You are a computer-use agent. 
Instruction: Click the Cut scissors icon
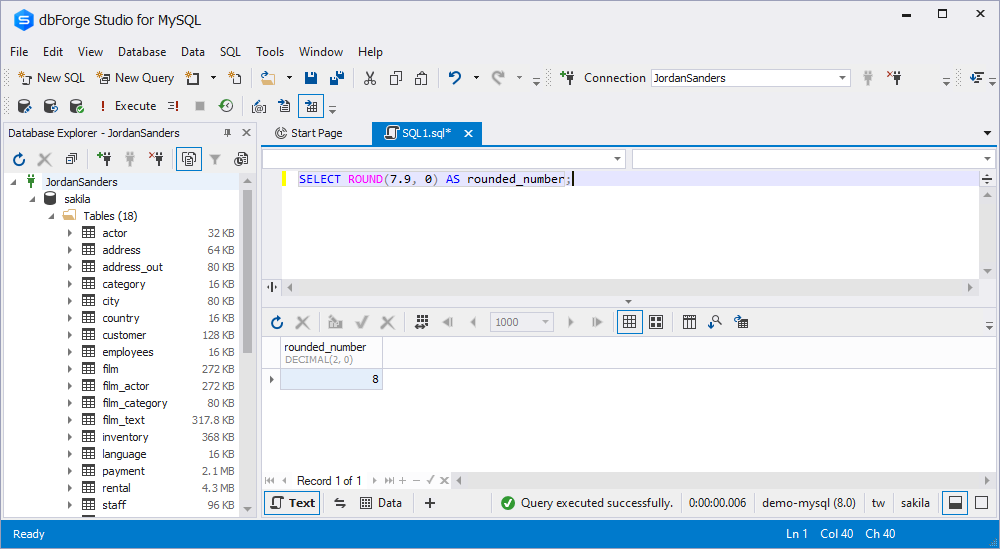click(x=370, y=78)
